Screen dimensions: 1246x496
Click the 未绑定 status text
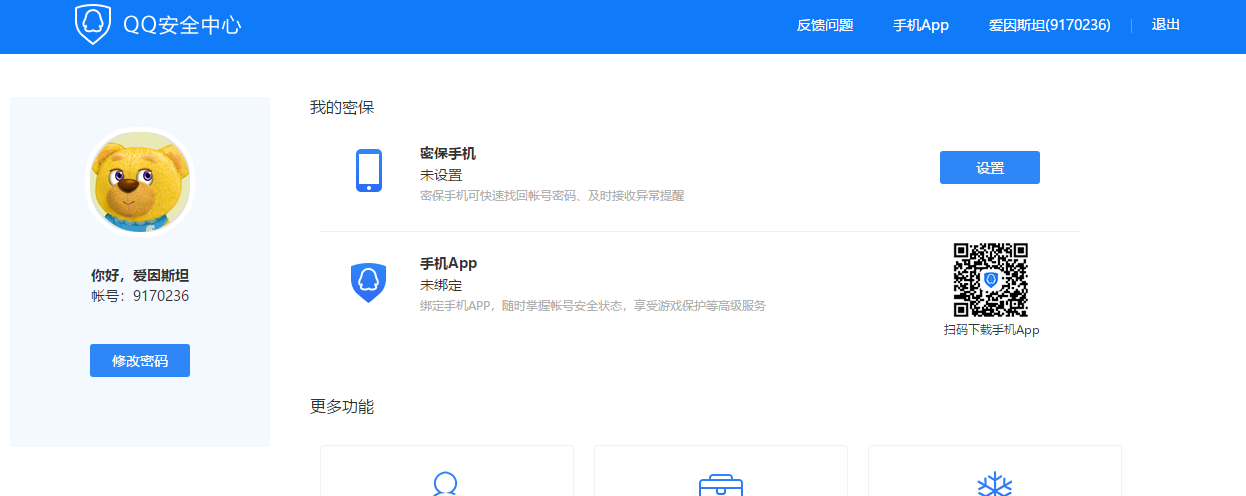pos(441,285)
